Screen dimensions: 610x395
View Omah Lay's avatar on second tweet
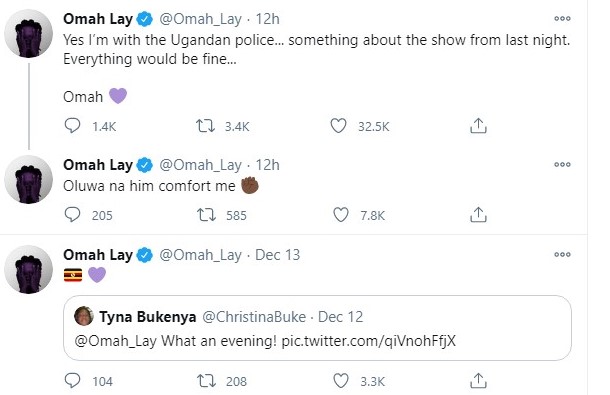[28, 179]
